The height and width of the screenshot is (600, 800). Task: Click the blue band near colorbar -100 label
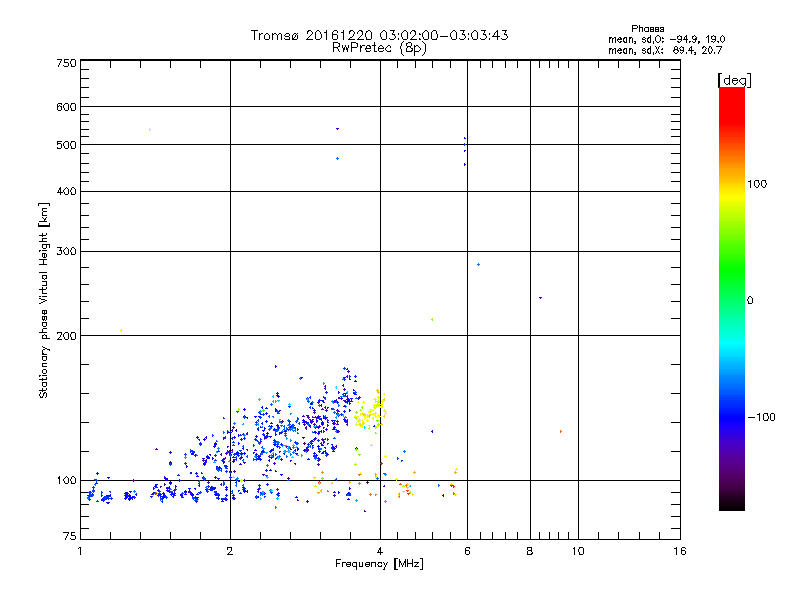pyautogui.click(x=732, y=416)
